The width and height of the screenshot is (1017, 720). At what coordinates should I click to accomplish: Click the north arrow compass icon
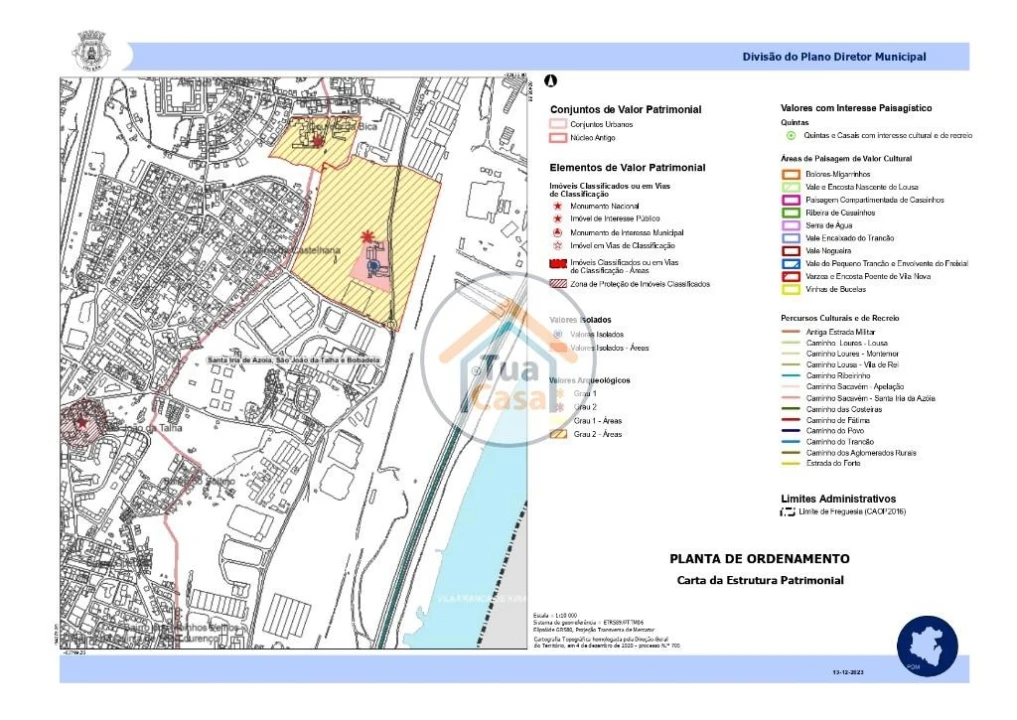point(550,80)
